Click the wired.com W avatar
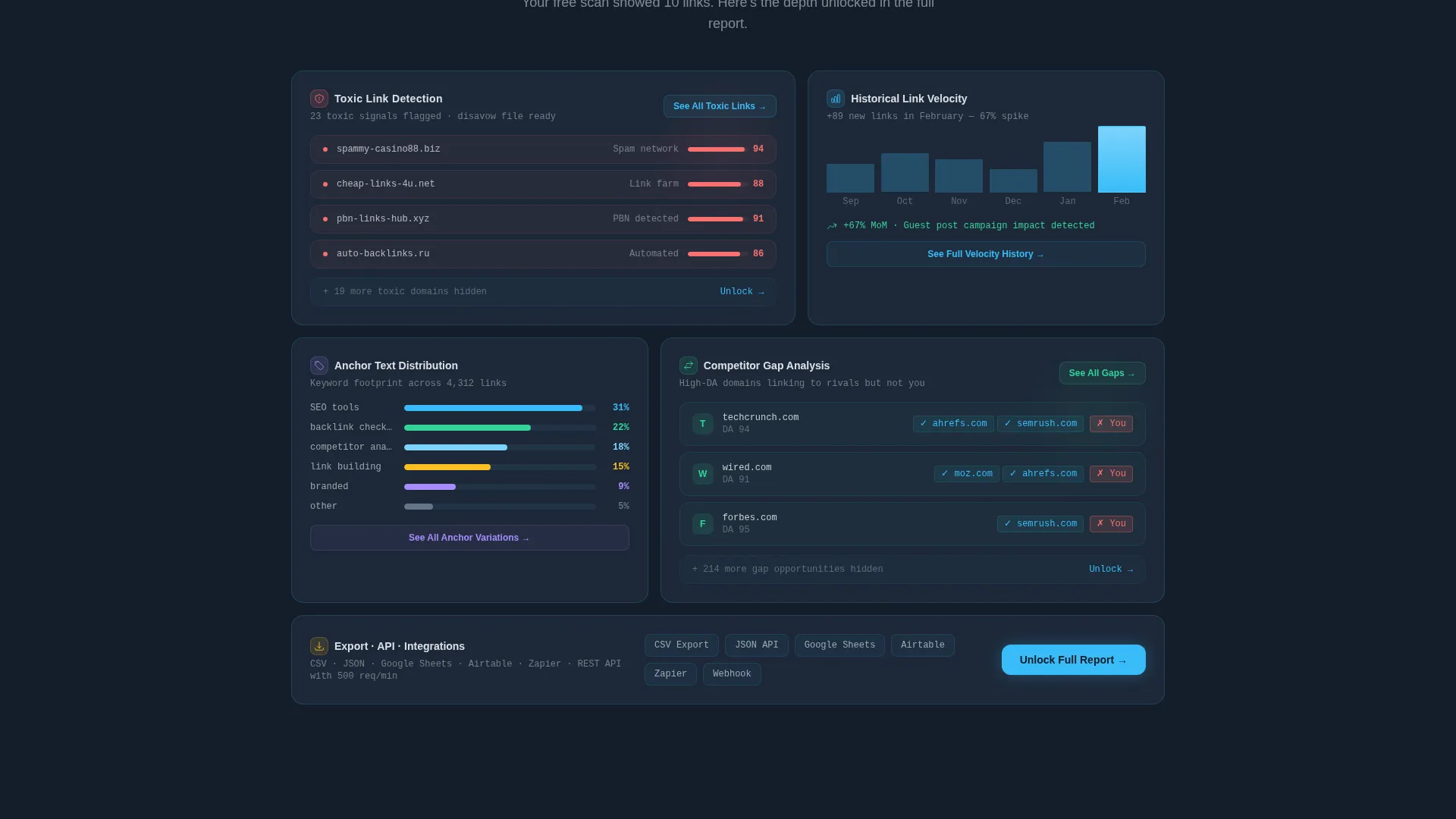This screenshot has height=819, width=1456. [703, 474]
